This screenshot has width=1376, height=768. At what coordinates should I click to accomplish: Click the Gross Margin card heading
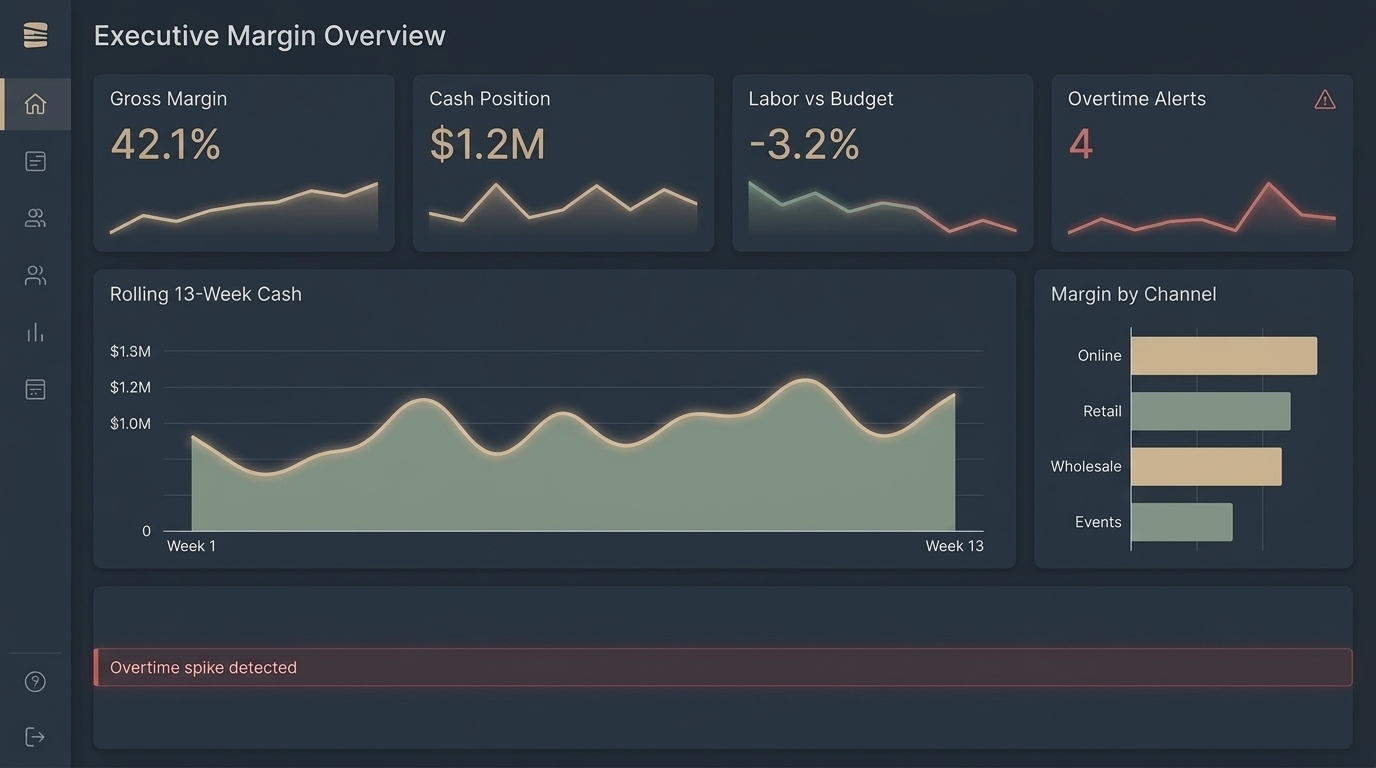coord(169,99)
